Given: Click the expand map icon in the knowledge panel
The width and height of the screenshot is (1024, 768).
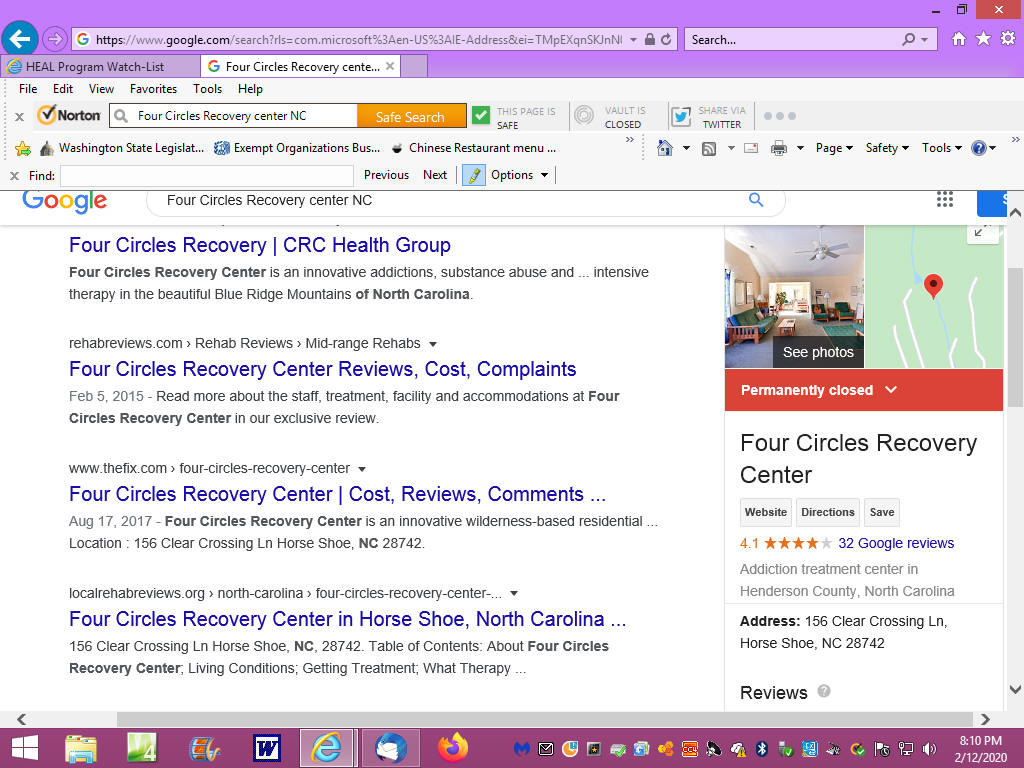Looking at the screenshot, I should pos(982,232).
